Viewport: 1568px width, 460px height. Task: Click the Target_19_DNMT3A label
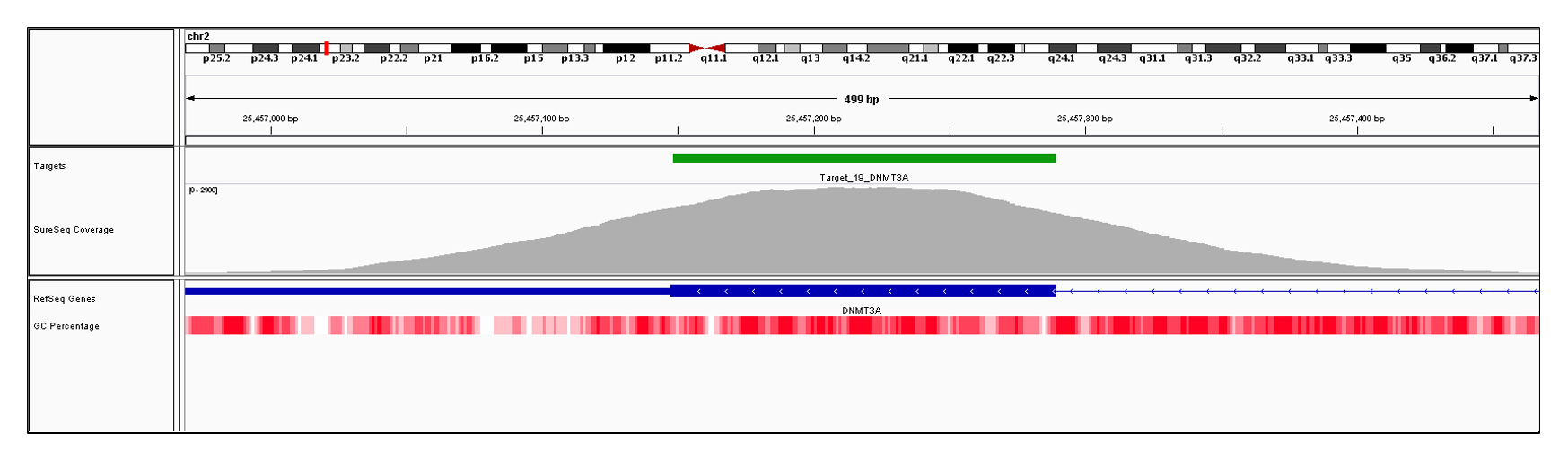863,178
